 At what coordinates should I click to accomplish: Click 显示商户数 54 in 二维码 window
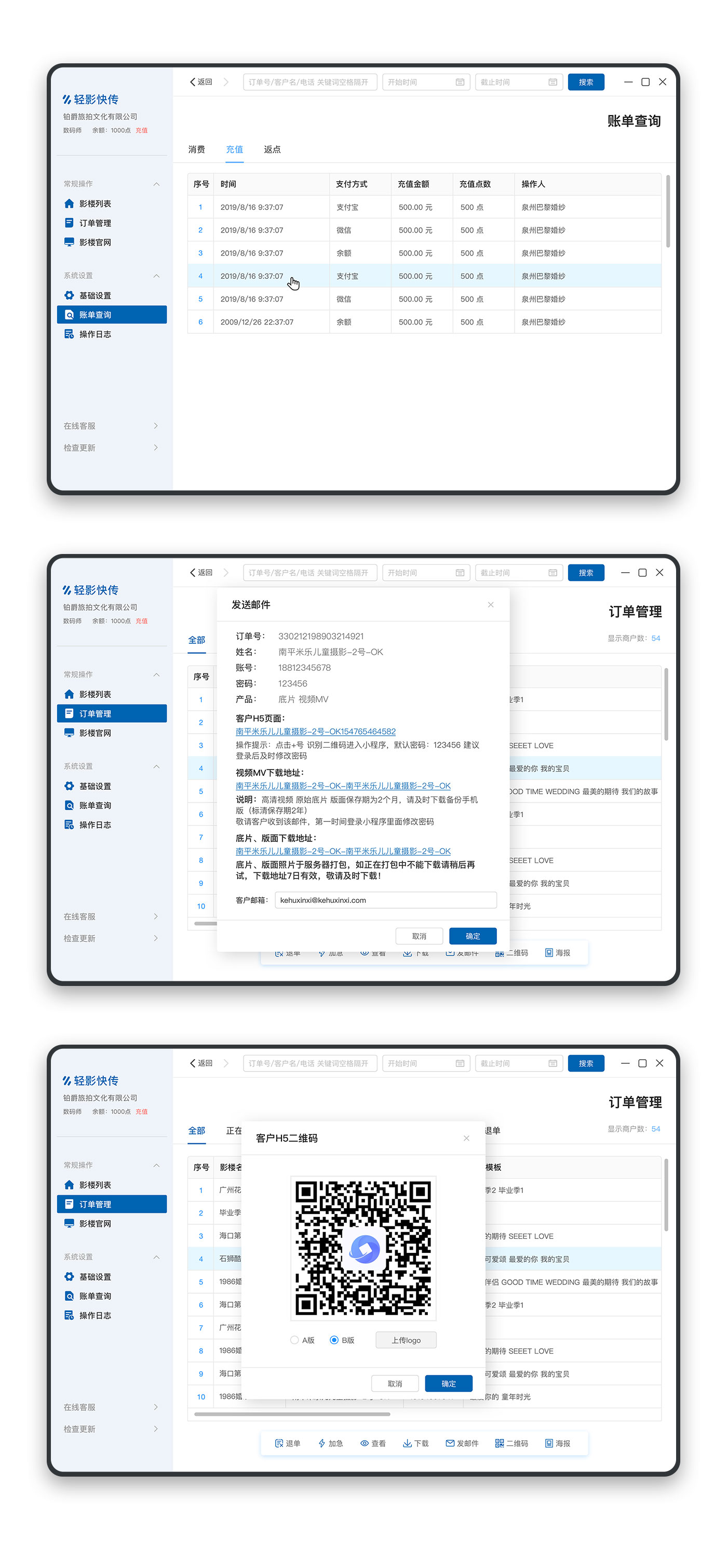(633, 1129)
